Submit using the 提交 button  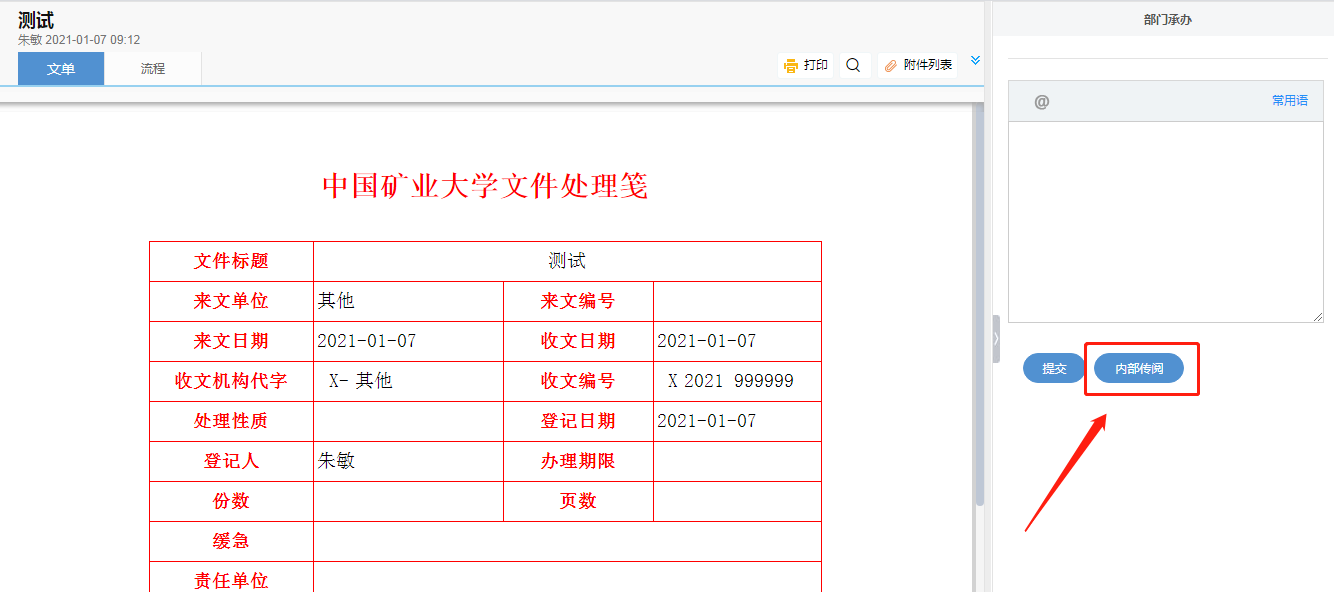(1054, 368)
